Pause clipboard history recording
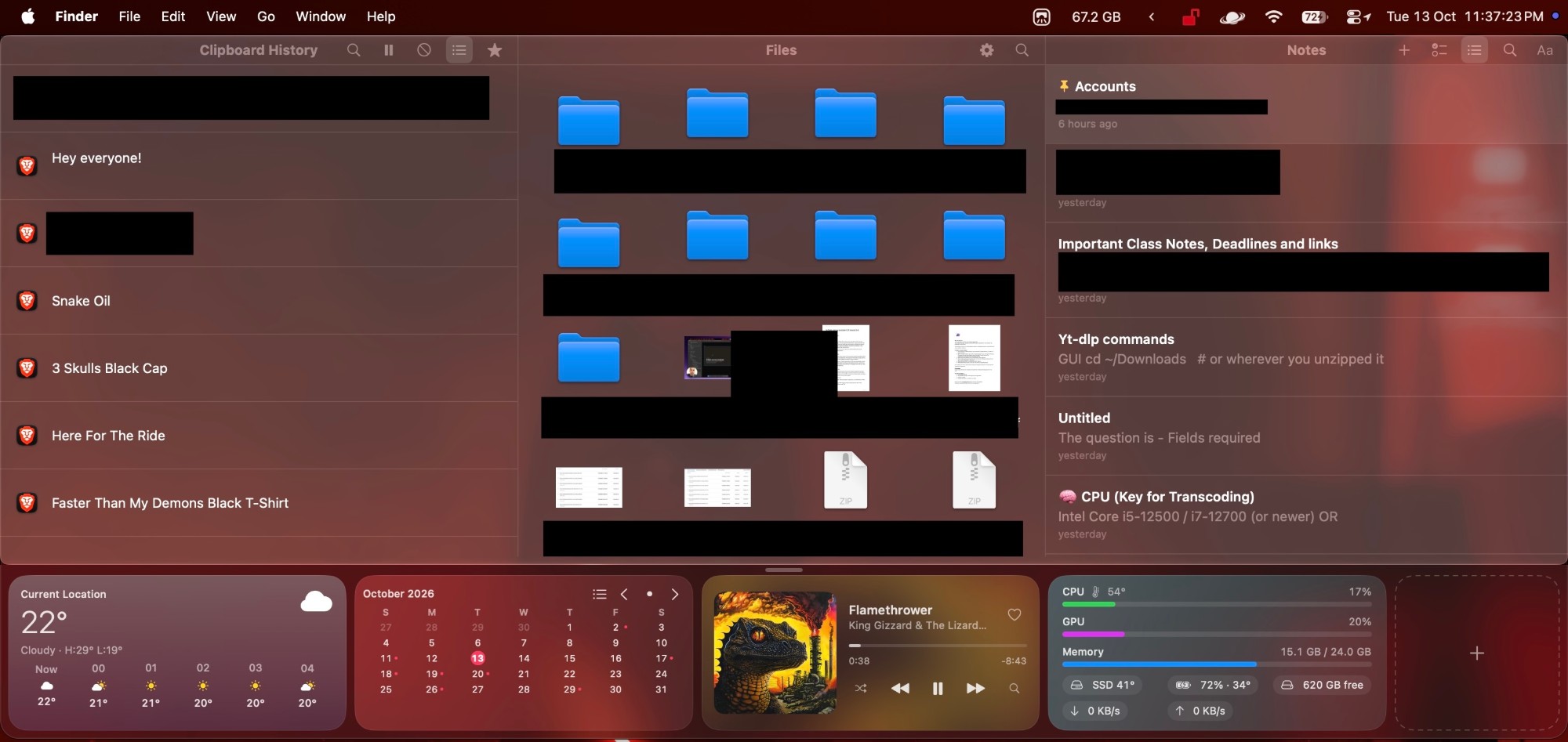Image resolution: width=1568 pixels, height=742 pixels. point(388,50)
